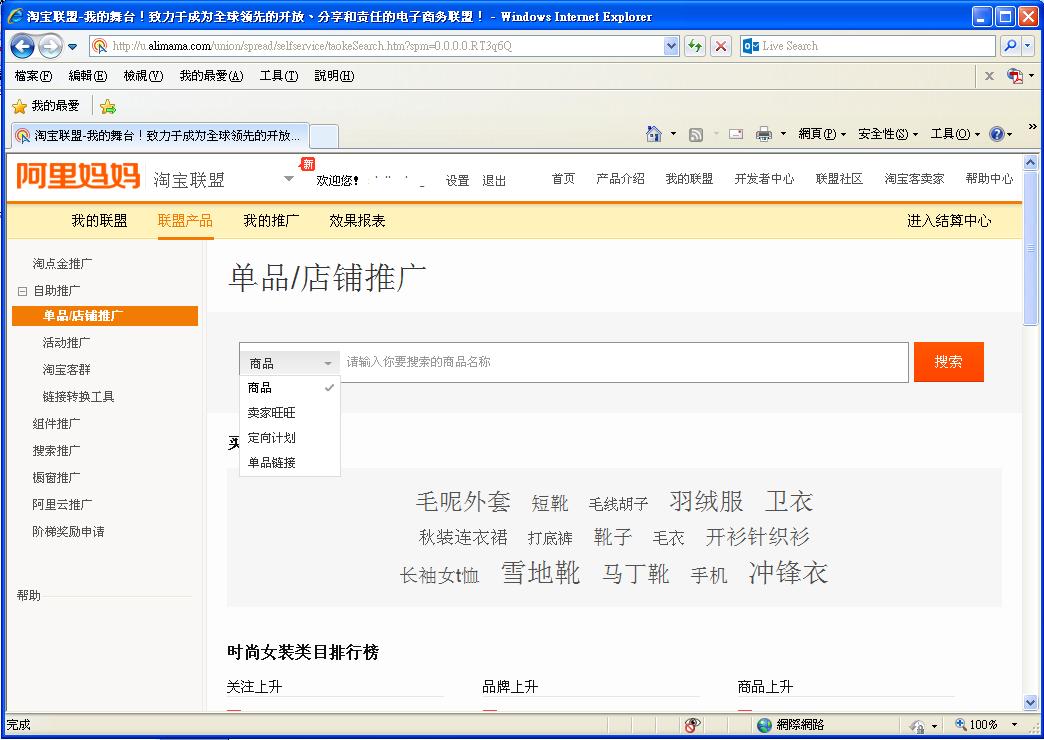
Task: Click the browser Forward arrow button
Action: point(50,46)
